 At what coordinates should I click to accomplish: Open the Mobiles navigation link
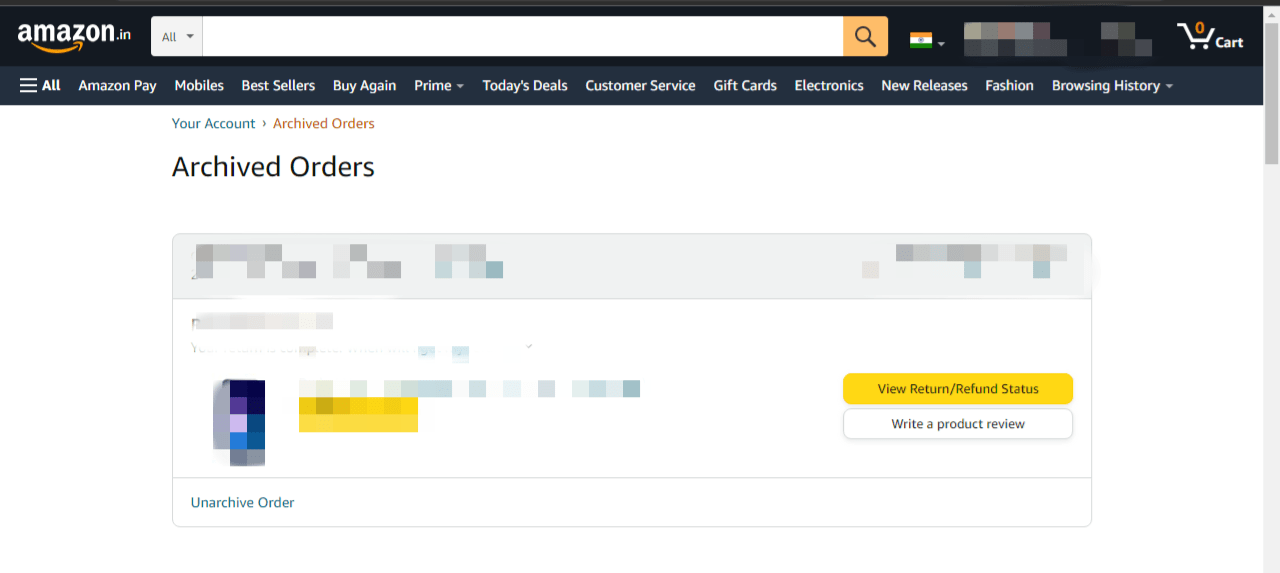click(199, 86)
